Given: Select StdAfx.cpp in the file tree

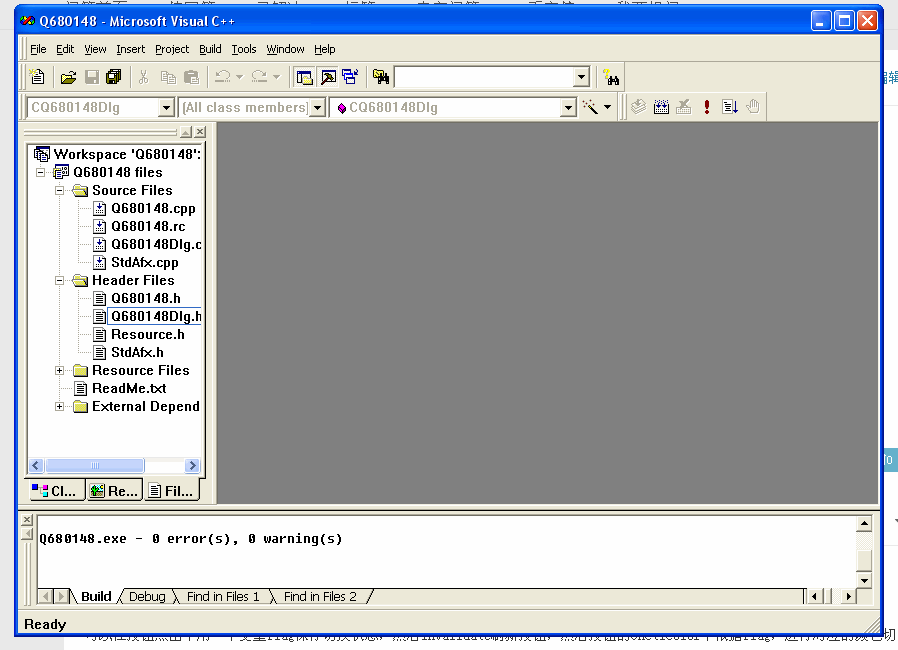Looking at the screenshot, I should (144, 262).
